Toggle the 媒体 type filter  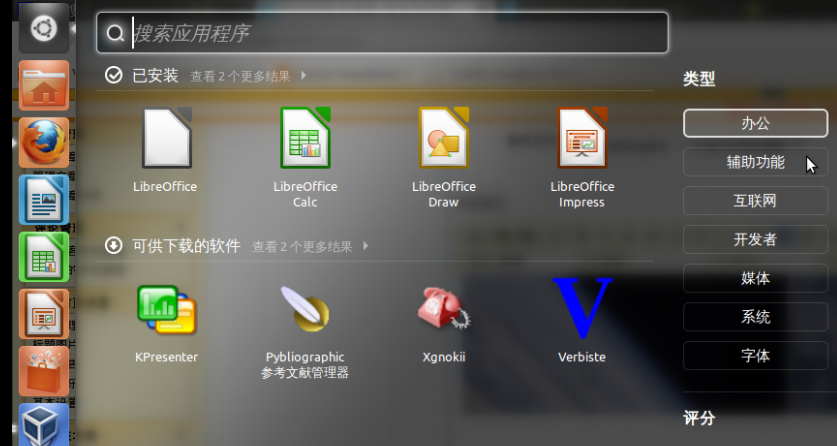755,278
